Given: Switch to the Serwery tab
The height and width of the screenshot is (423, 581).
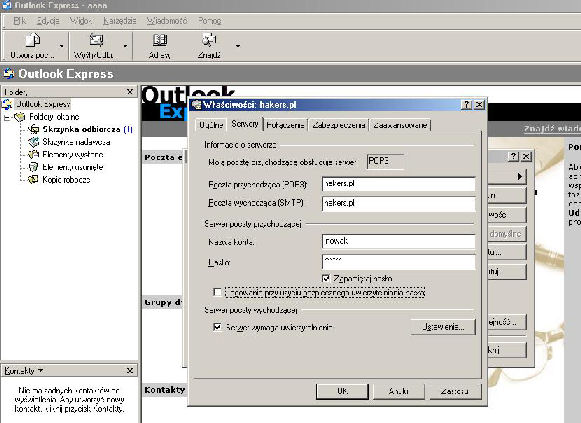Looking at the screenshot, I should pos(245,124).
